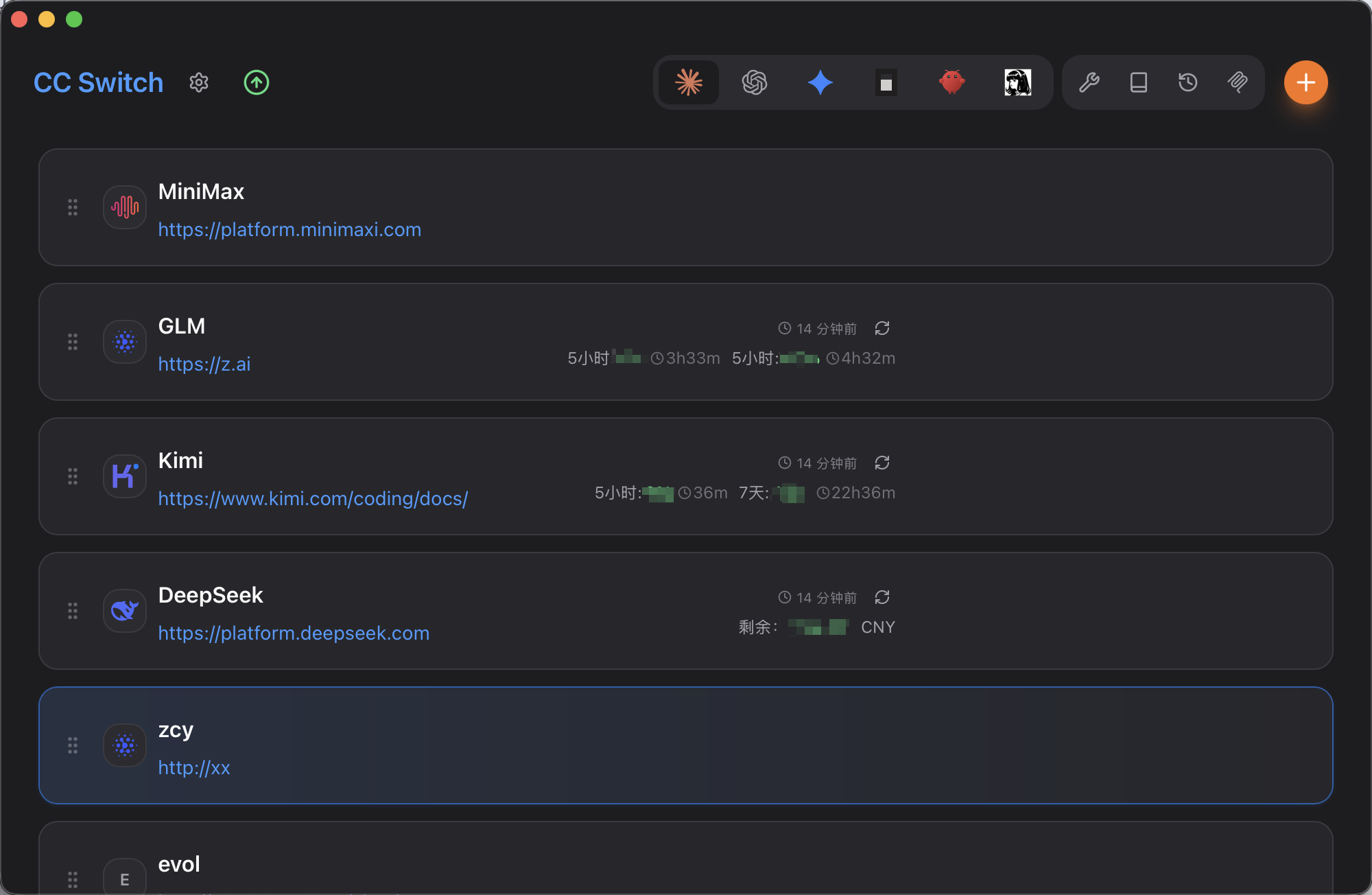Image resolution: width=1372 pixels, height=895 pixels.
Task: Open the wrench tools icon
Action: pos(1089,82)
